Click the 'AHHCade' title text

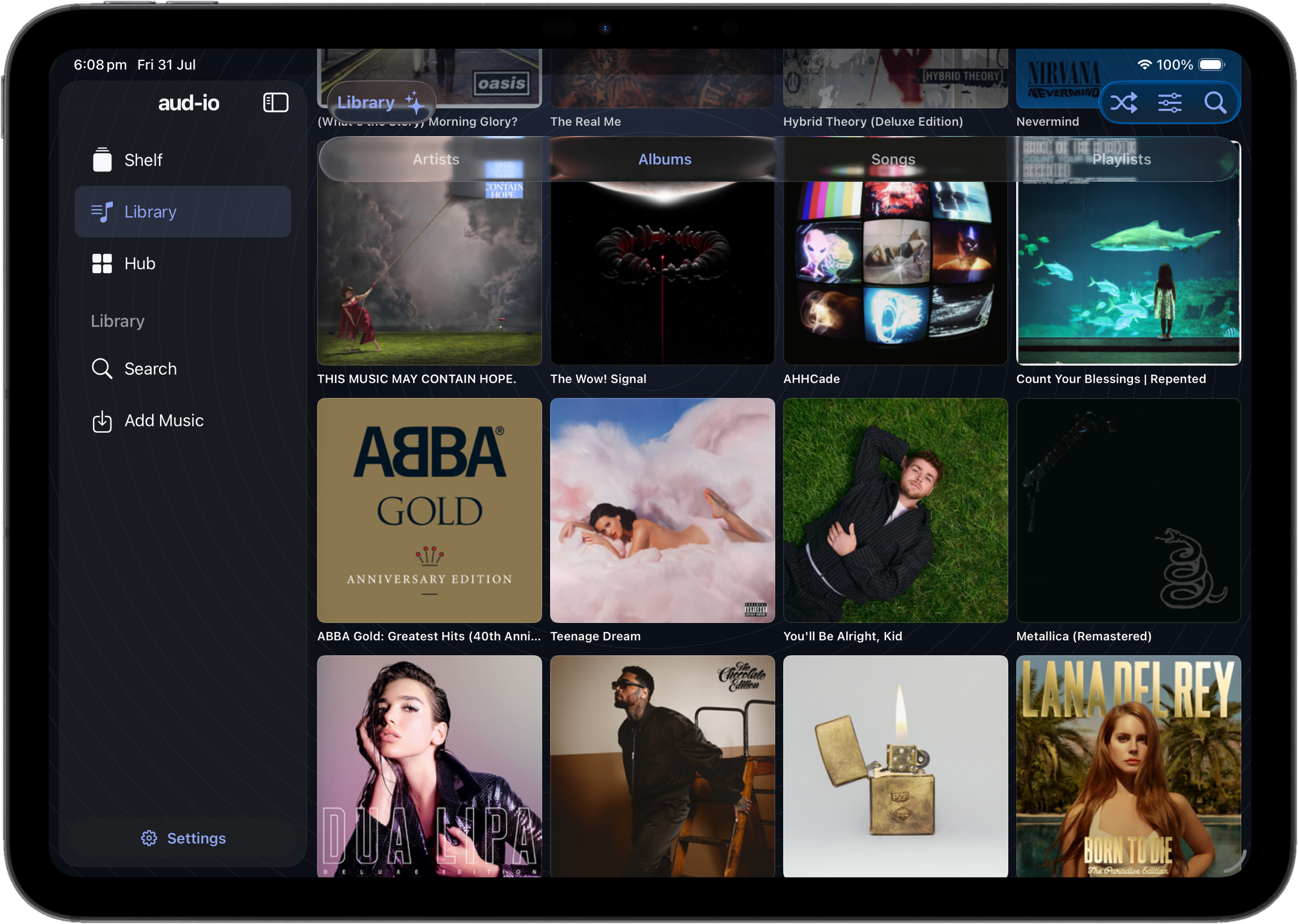pos(811,379)
